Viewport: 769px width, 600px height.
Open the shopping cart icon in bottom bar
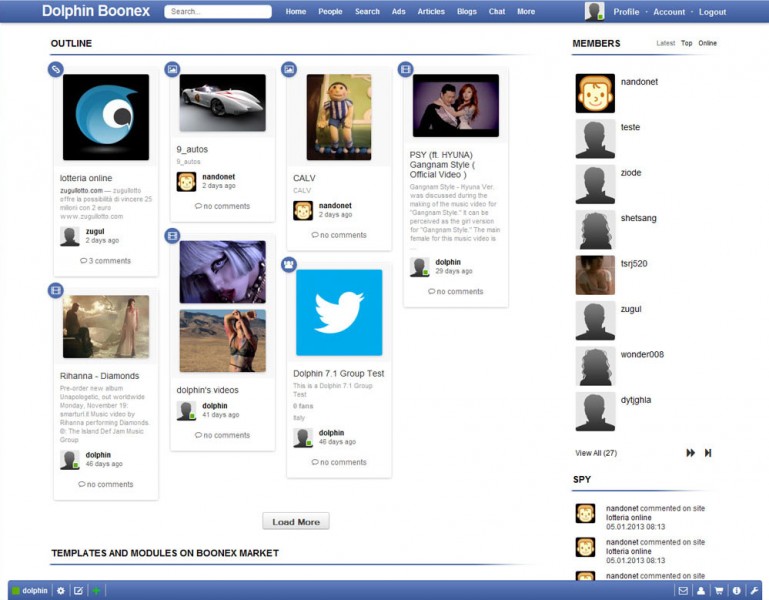[718, 591]
